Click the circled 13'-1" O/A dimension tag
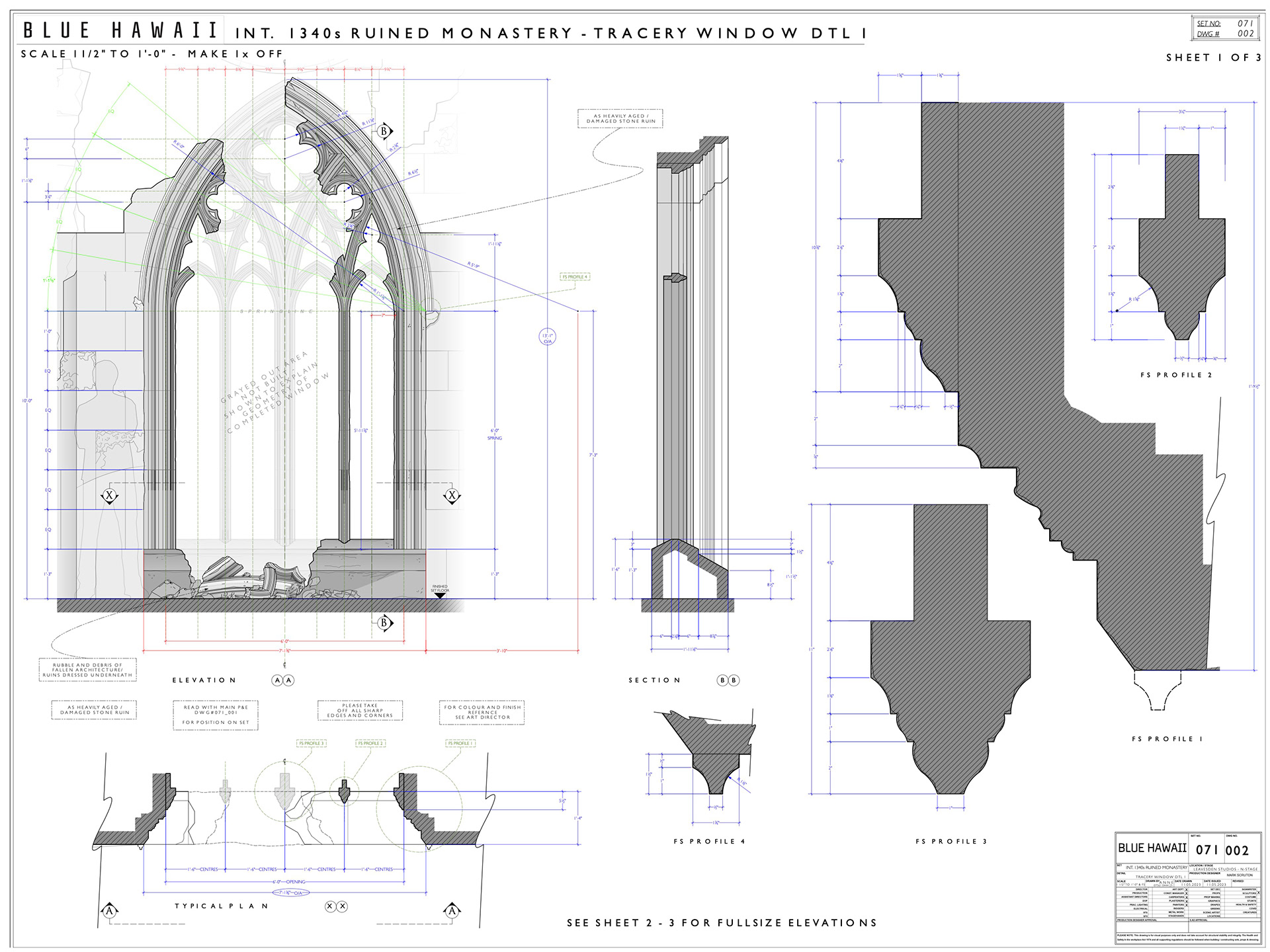The width and height of the screenshot is (1270, 952). (547, 337)
